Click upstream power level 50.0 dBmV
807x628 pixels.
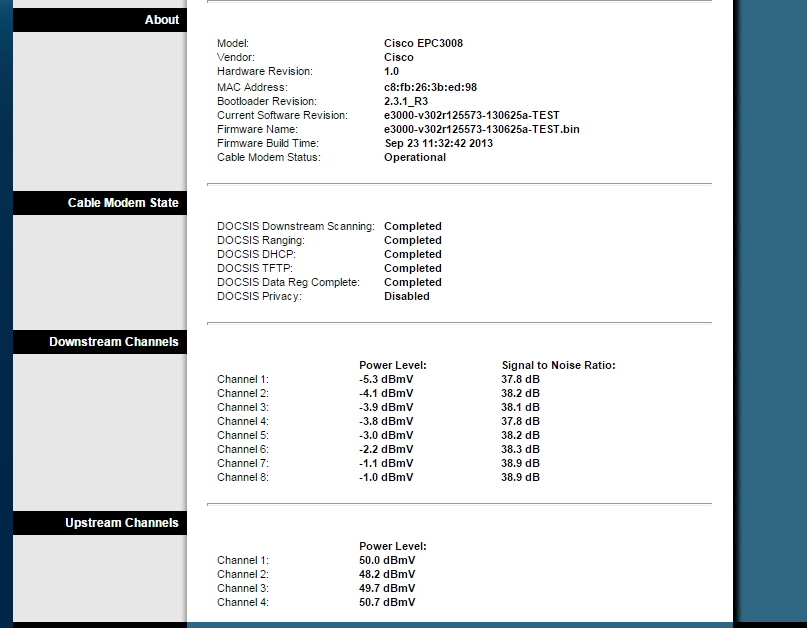387,560
